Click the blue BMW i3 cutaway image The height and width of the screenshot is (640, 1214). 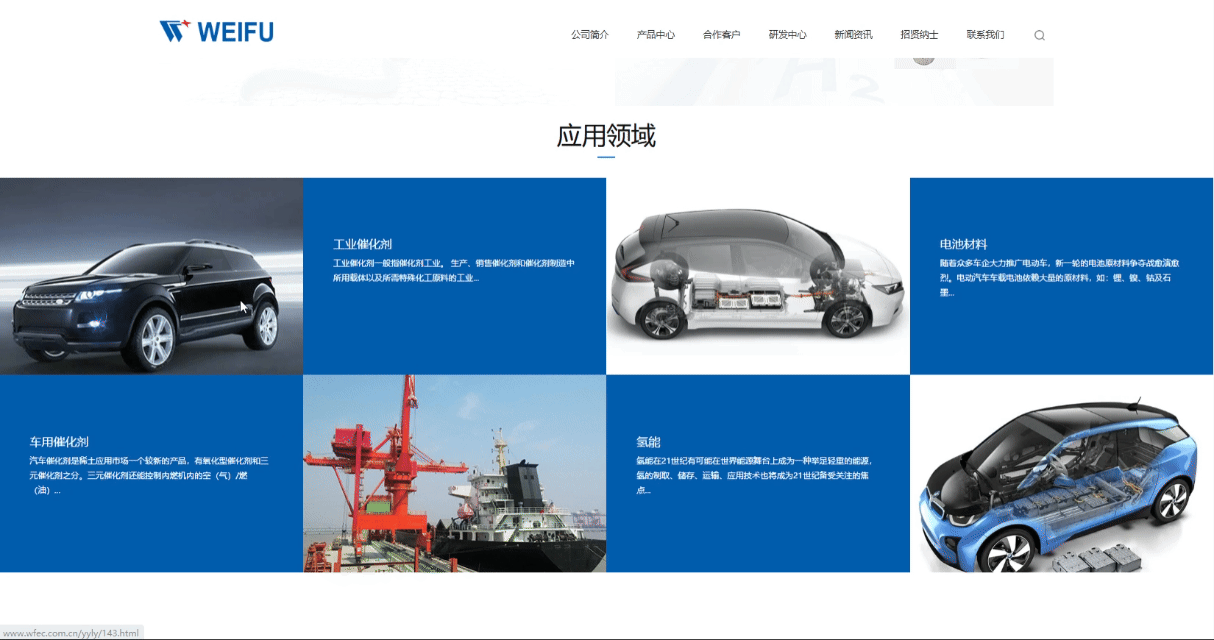tap(1061, 474)
